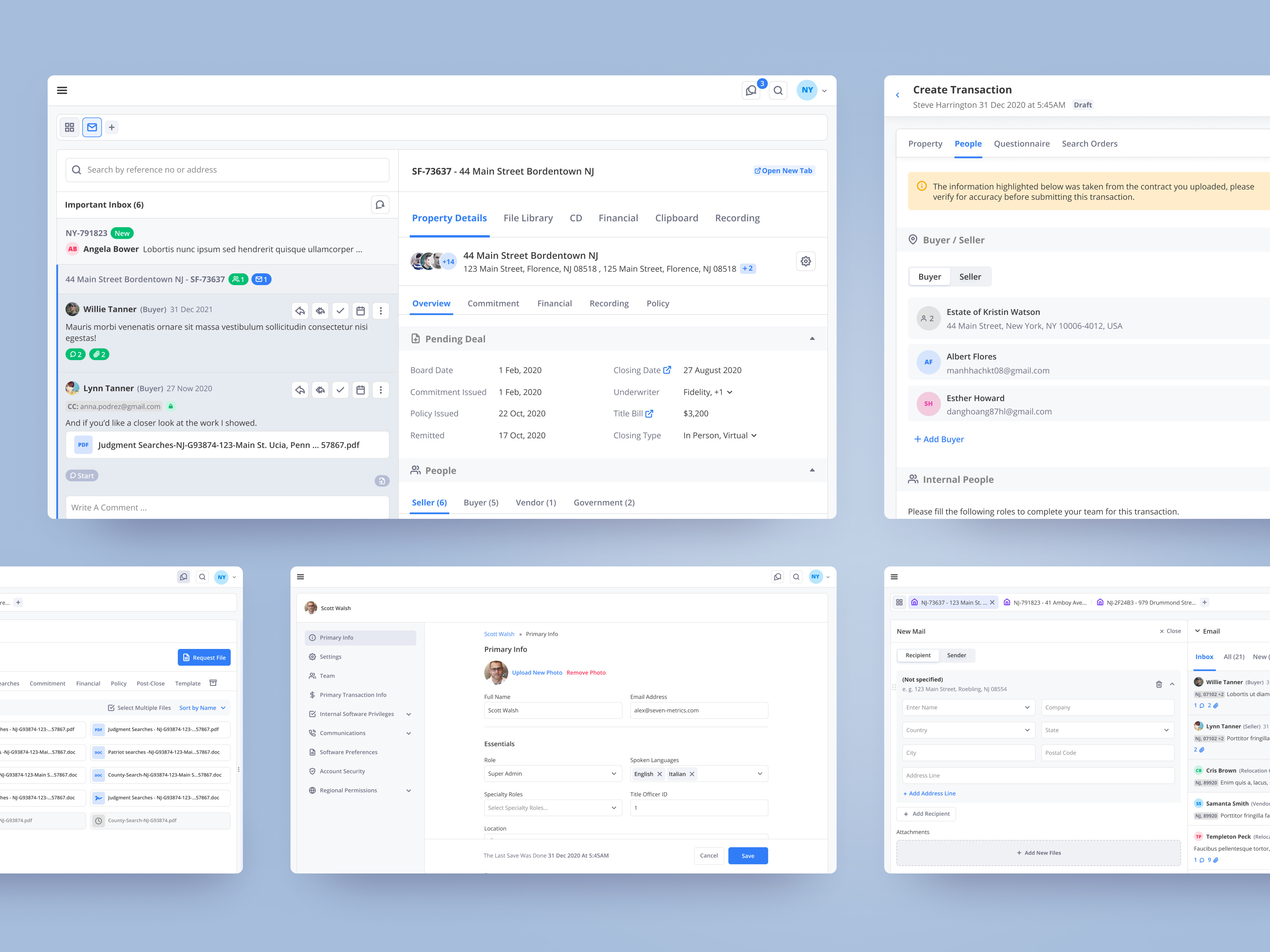Open the calendar icon on Lynn Tanner's message

pyautogui.click(x=360, y=390)
